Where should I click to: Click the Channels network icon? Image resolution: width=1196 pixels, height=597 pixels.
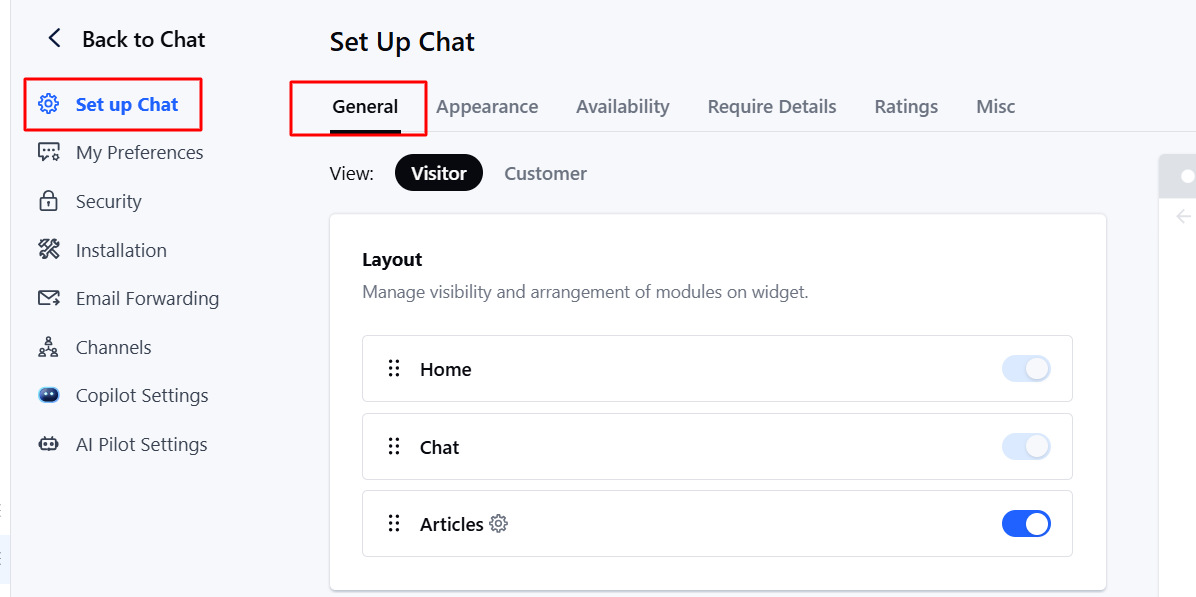point(48,347)
